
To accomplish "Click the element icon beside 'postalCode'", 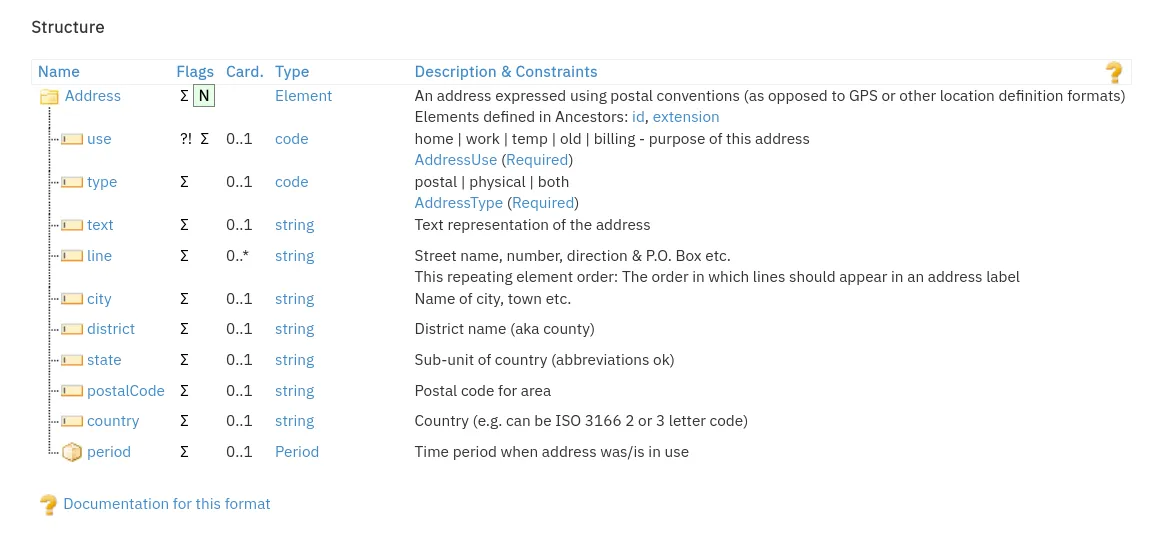I will tap(71, 391).
